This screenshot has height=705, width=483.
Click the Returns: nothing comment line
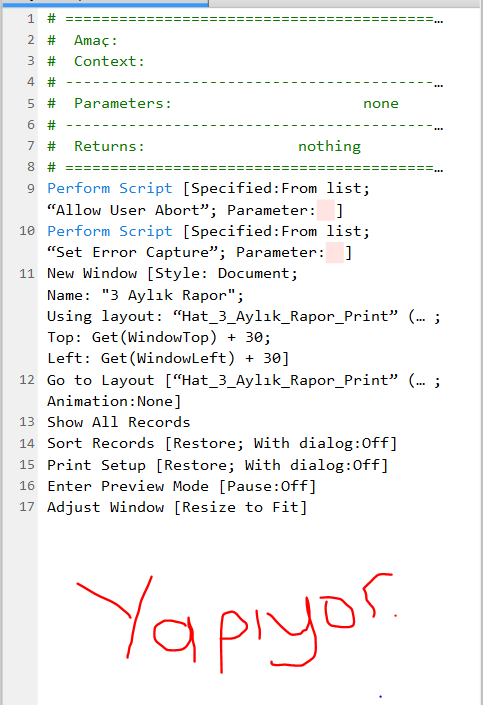tap(204, 146)
